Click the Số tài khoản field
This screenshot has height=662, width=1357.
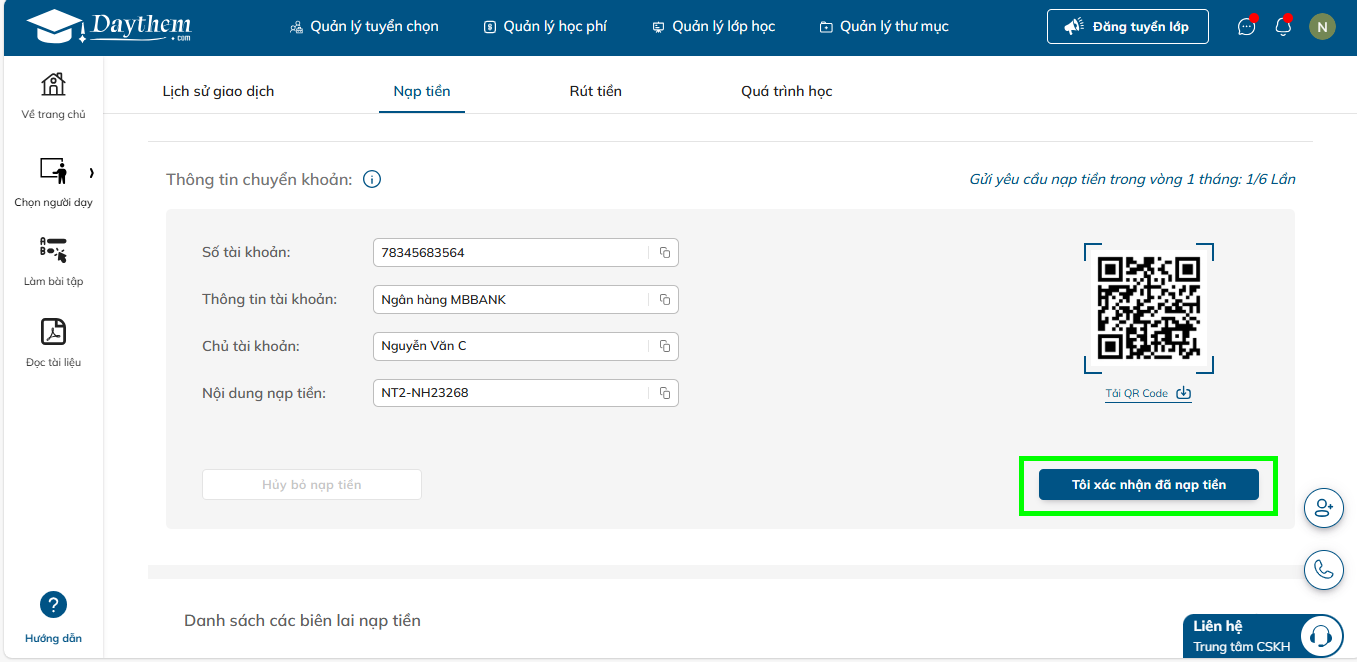tap(526, 253)
